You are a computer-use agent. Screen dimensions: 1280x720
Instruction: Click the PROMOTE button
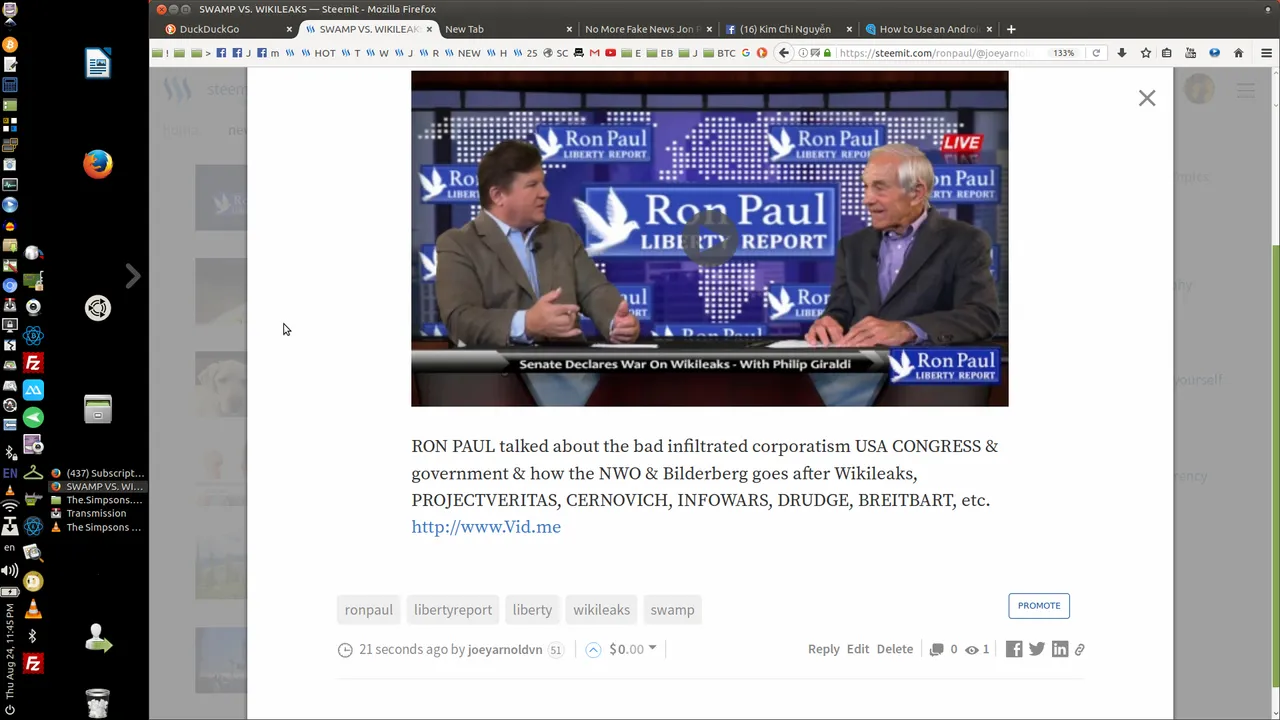1039,606
